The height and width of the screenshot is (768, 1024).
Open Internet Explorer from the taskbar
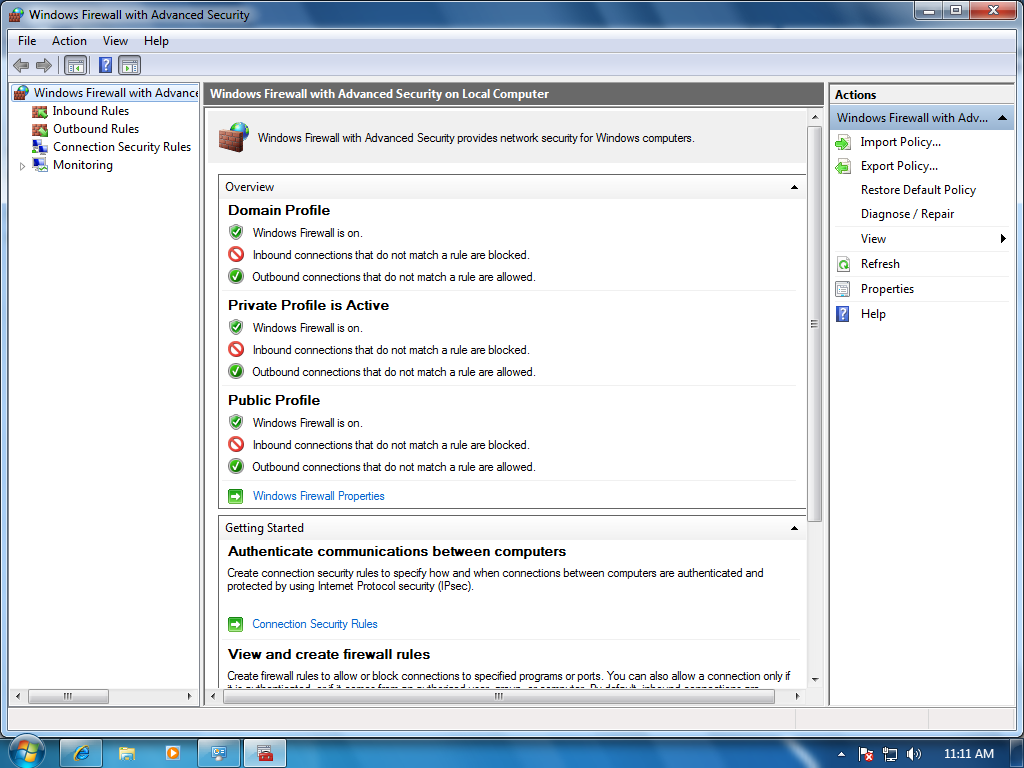point(81,753)
